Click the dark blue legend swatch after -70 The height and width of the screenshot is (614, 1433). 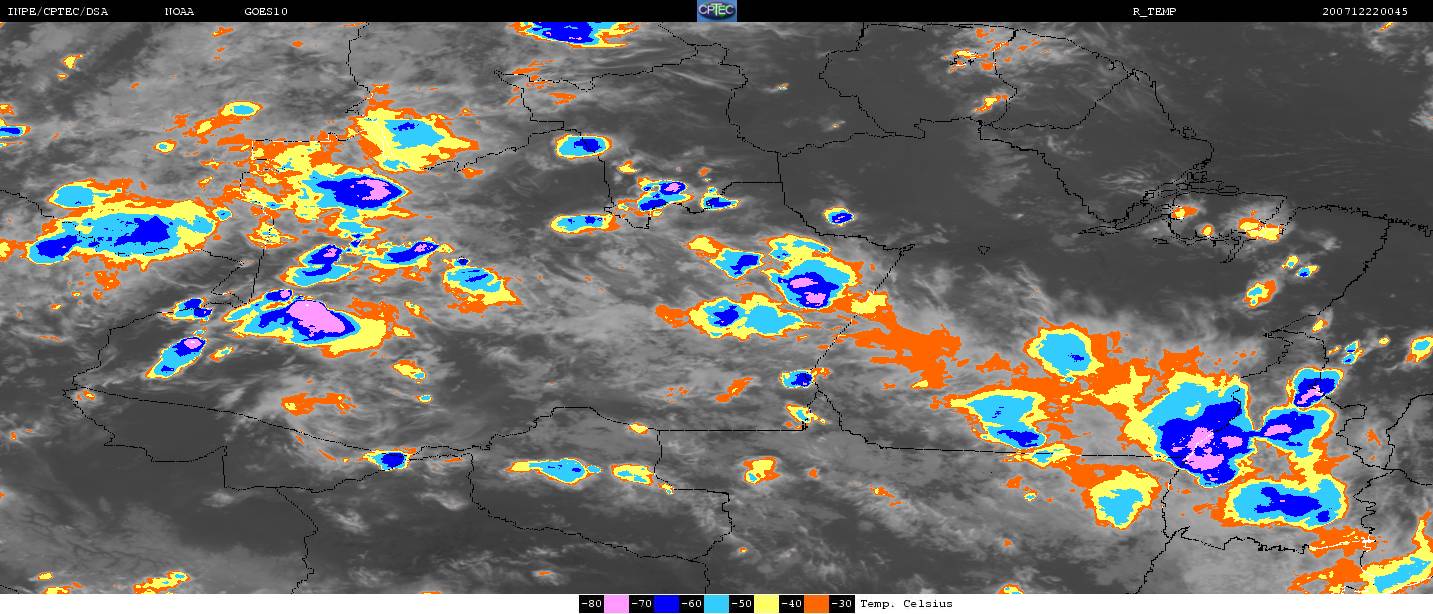(667, 604)
